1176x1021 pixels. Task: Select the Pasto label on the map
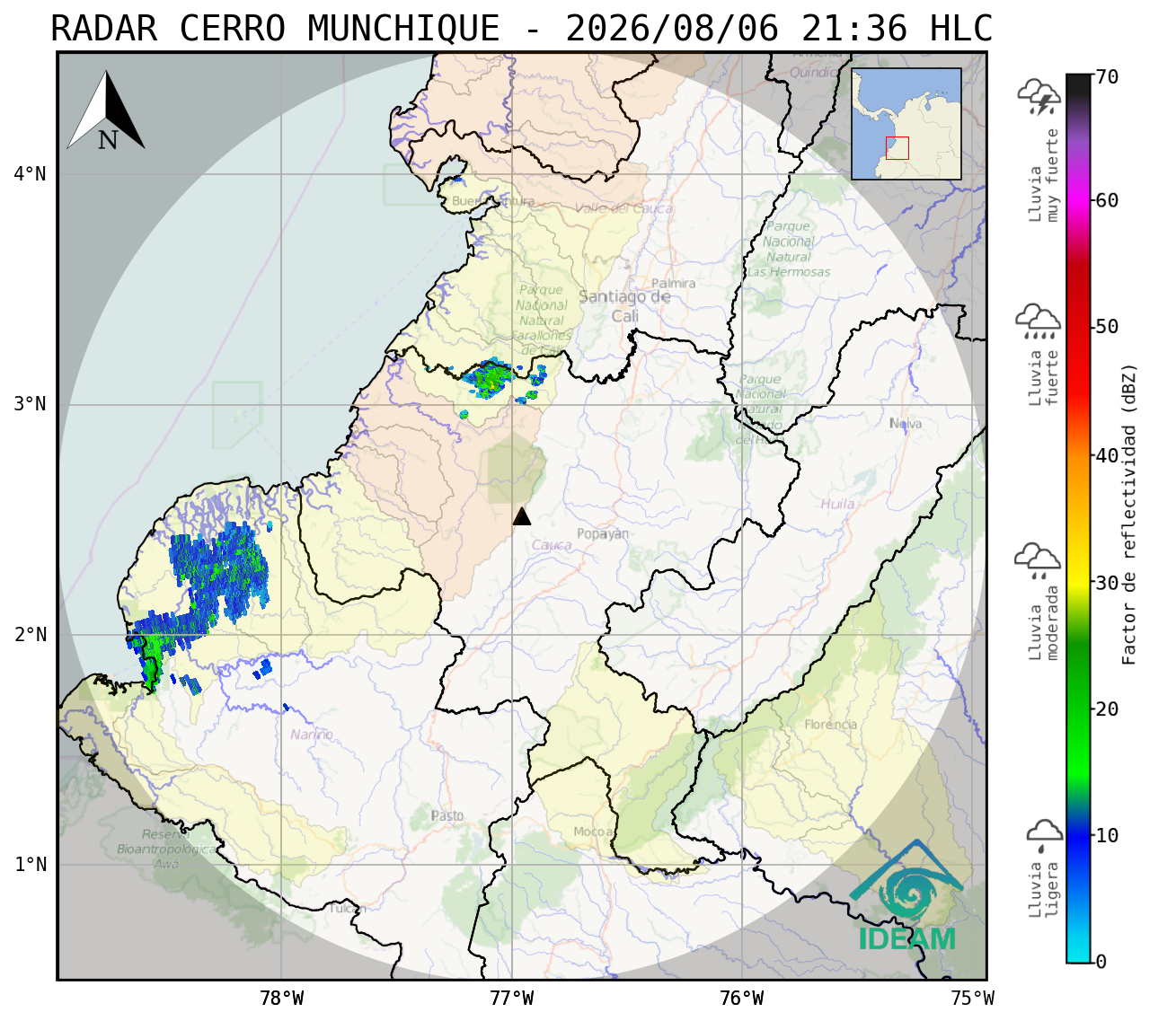tap(447, 815)
